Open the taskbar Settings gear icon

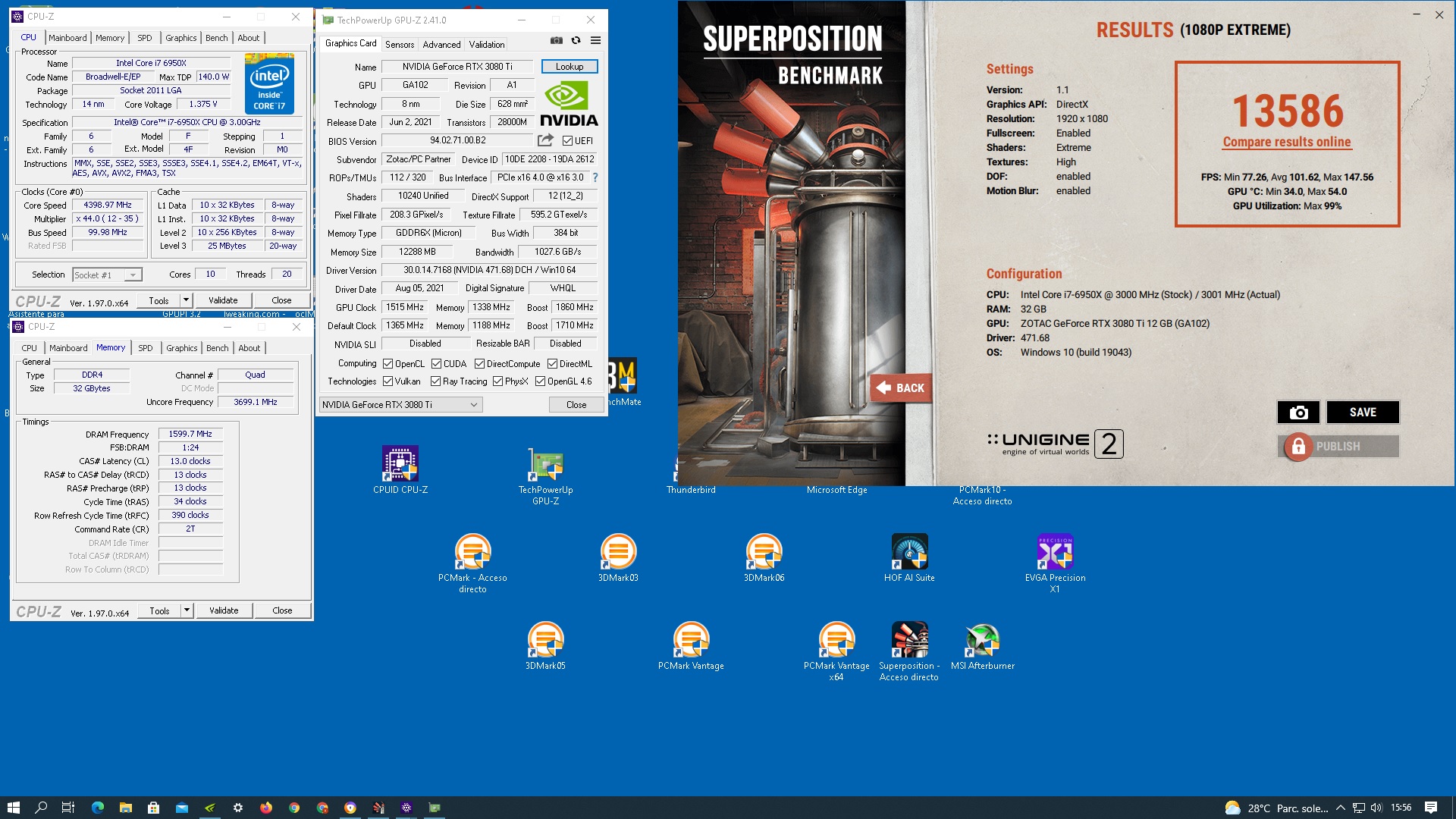point(238,808)
